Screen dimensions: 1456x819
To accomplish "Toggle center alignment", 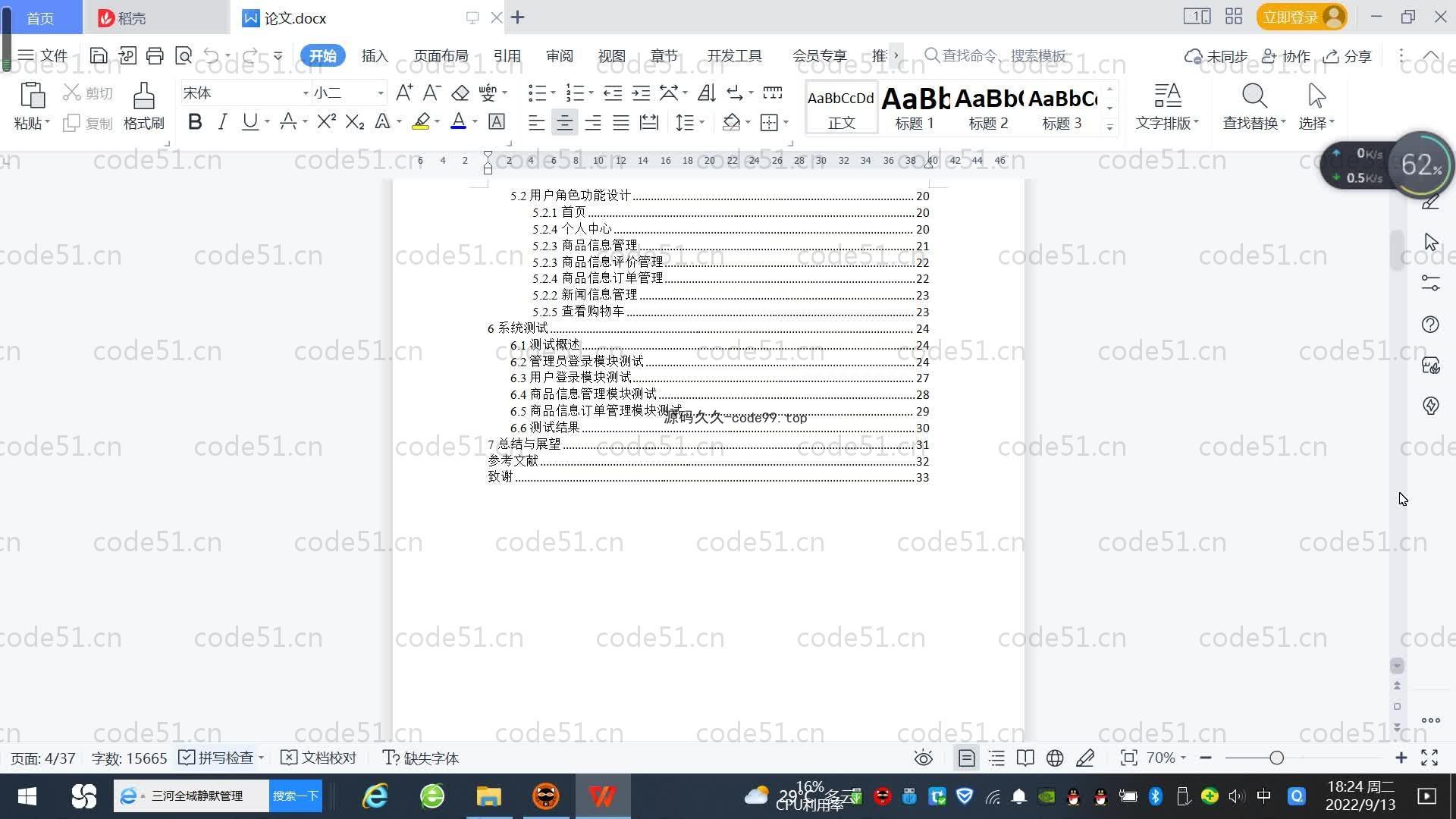I will (564, 122).
